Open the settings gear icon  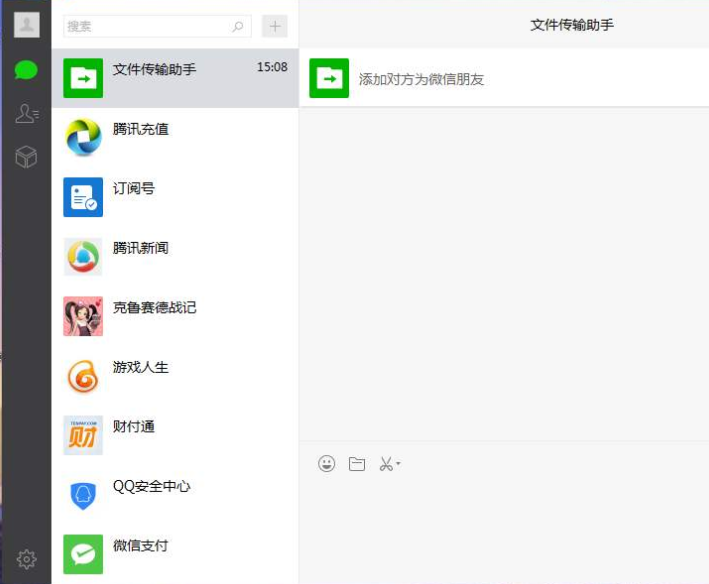pyautogui.click(x=27, y=559)
